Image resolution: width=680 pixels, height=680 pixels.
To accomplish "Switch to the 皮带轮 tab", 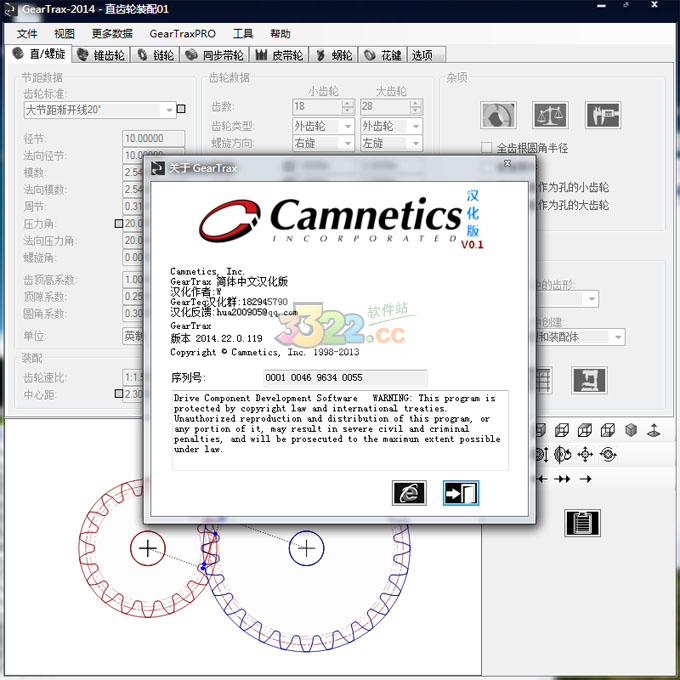I will [279, 55].
